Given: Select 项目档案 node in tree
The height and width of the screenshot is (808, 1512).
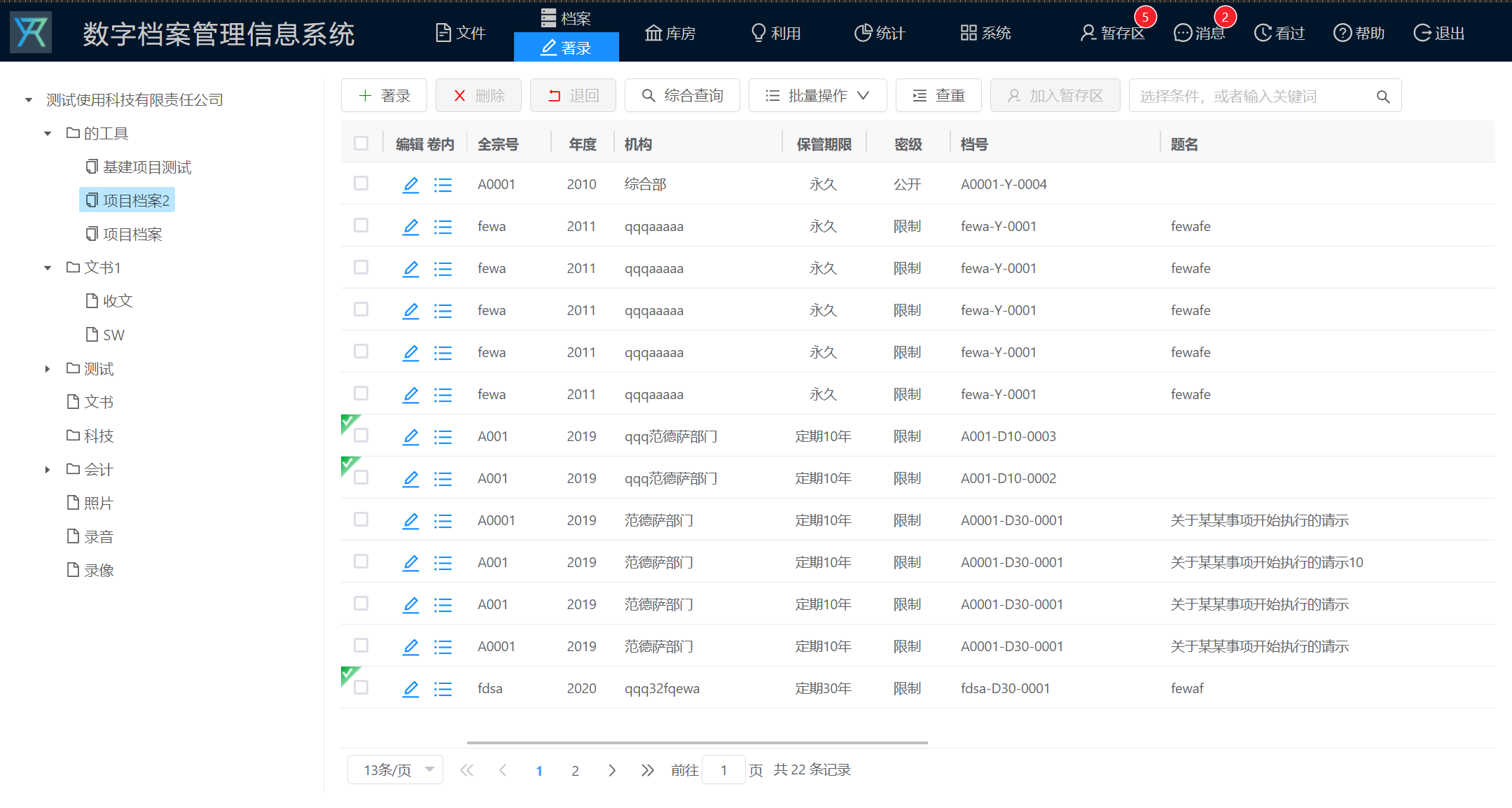Looking at the screenshot, I should point(124,234).
